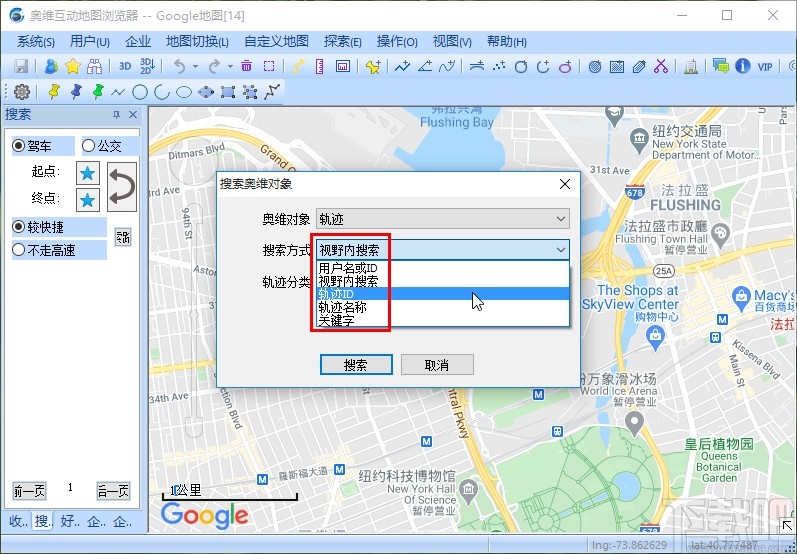Select the dashed rectangle selection tool
797x554 pixels.
[269, 66]
